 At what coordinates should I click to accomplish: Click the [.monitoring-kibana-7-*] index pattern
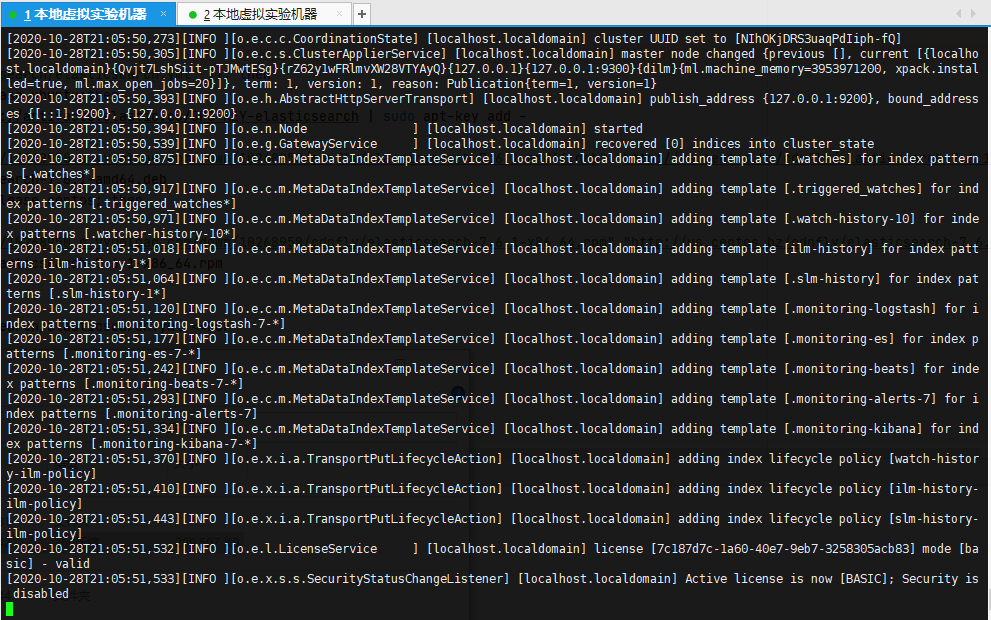point(174,444)
